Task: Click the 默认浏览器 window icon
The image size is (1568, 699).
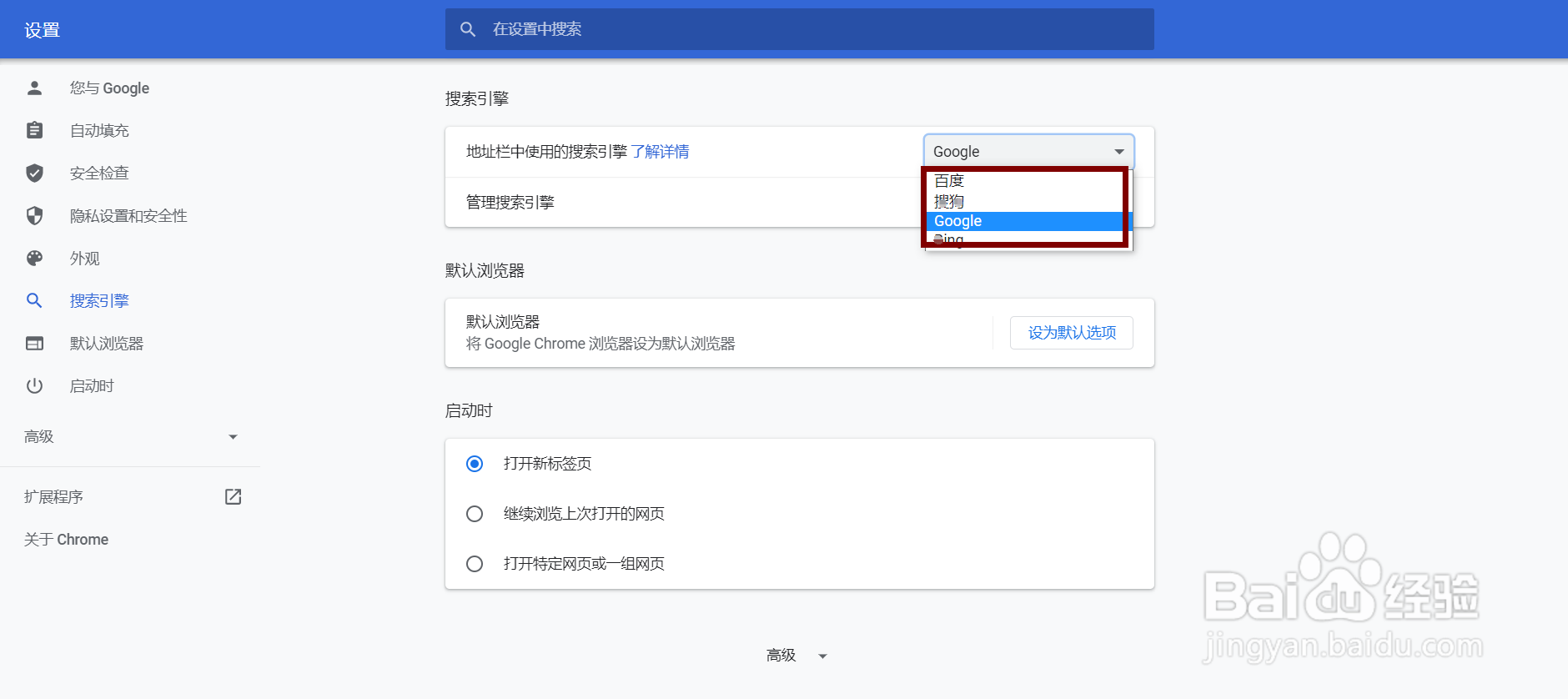Action: [34, 343]
